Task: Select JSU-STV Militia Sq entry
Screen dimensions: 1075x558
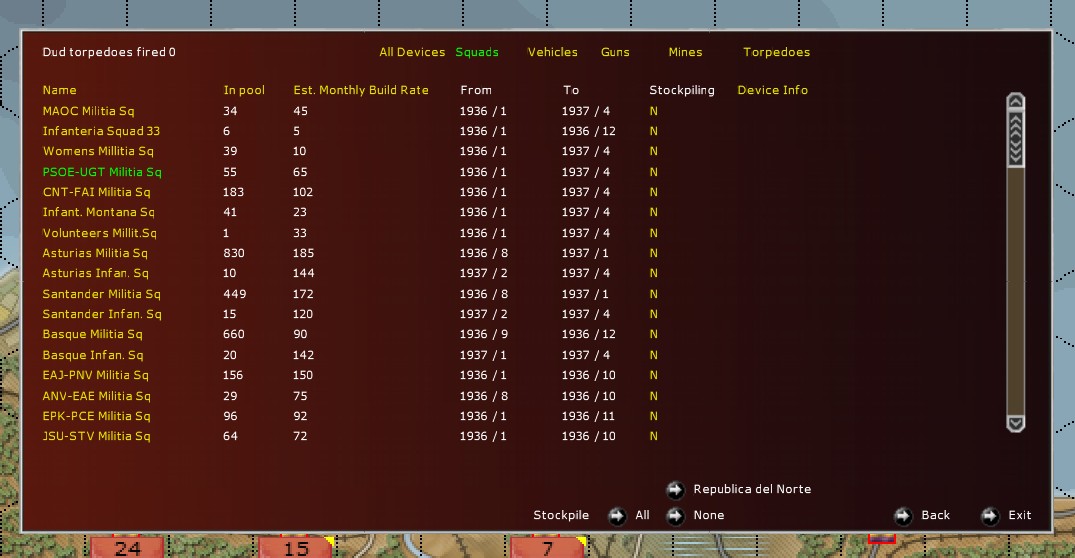Action: 96,436
